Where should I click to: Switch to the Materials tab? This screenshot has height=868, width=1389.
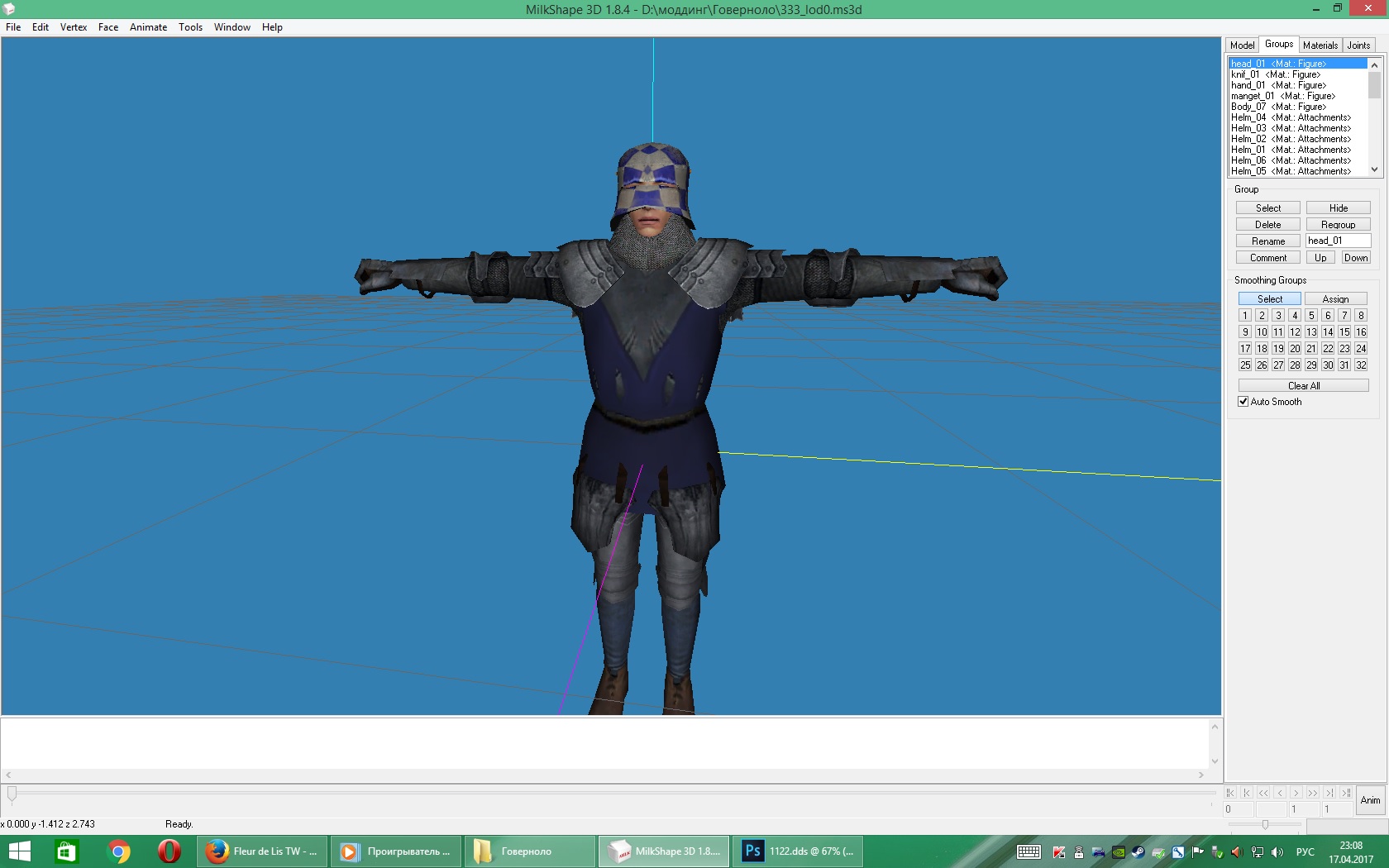pyautogui.click(x=1320, y=45)
